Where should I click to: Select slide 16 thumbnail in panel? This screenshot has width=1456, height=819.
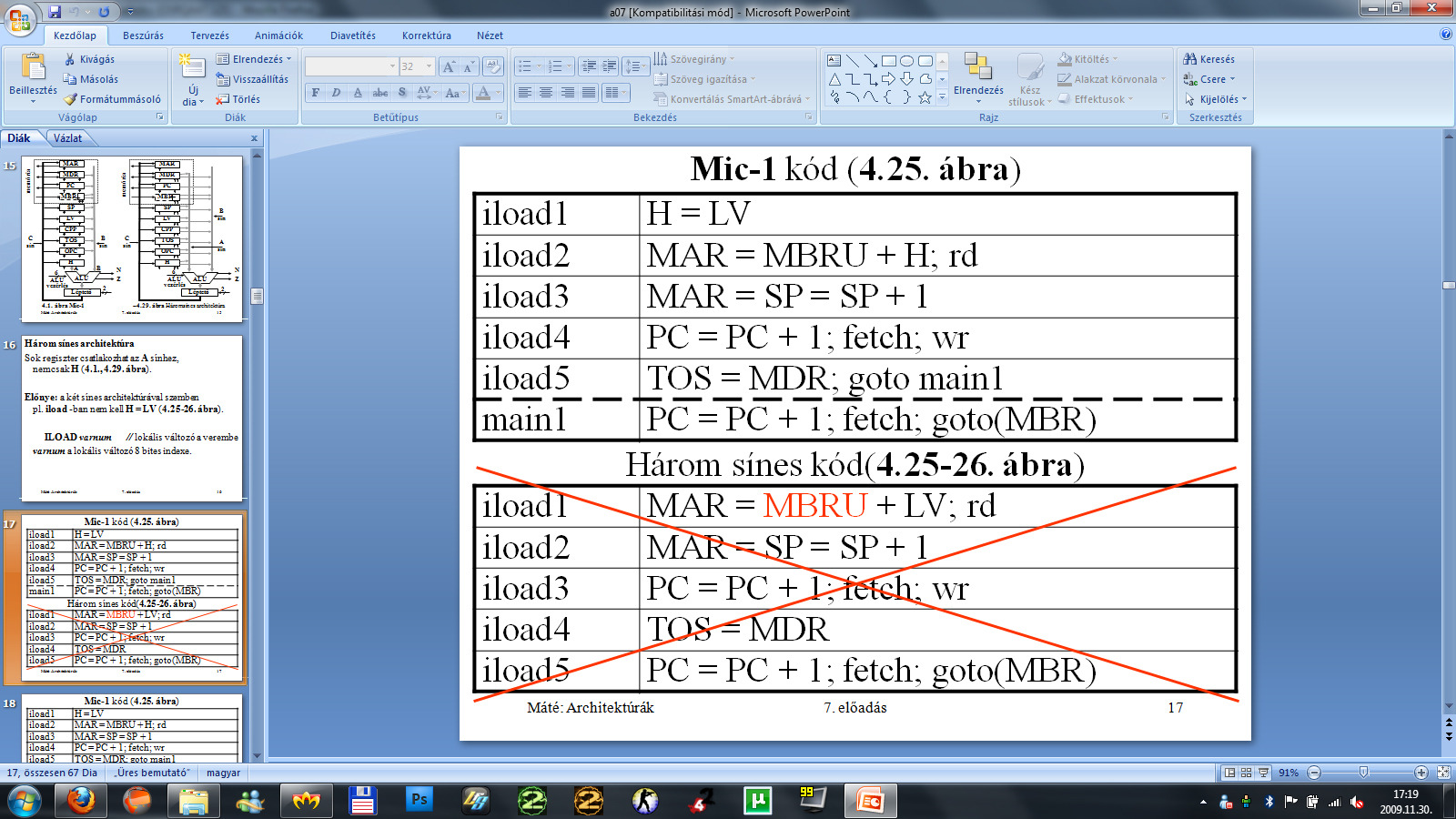point(132,419)
